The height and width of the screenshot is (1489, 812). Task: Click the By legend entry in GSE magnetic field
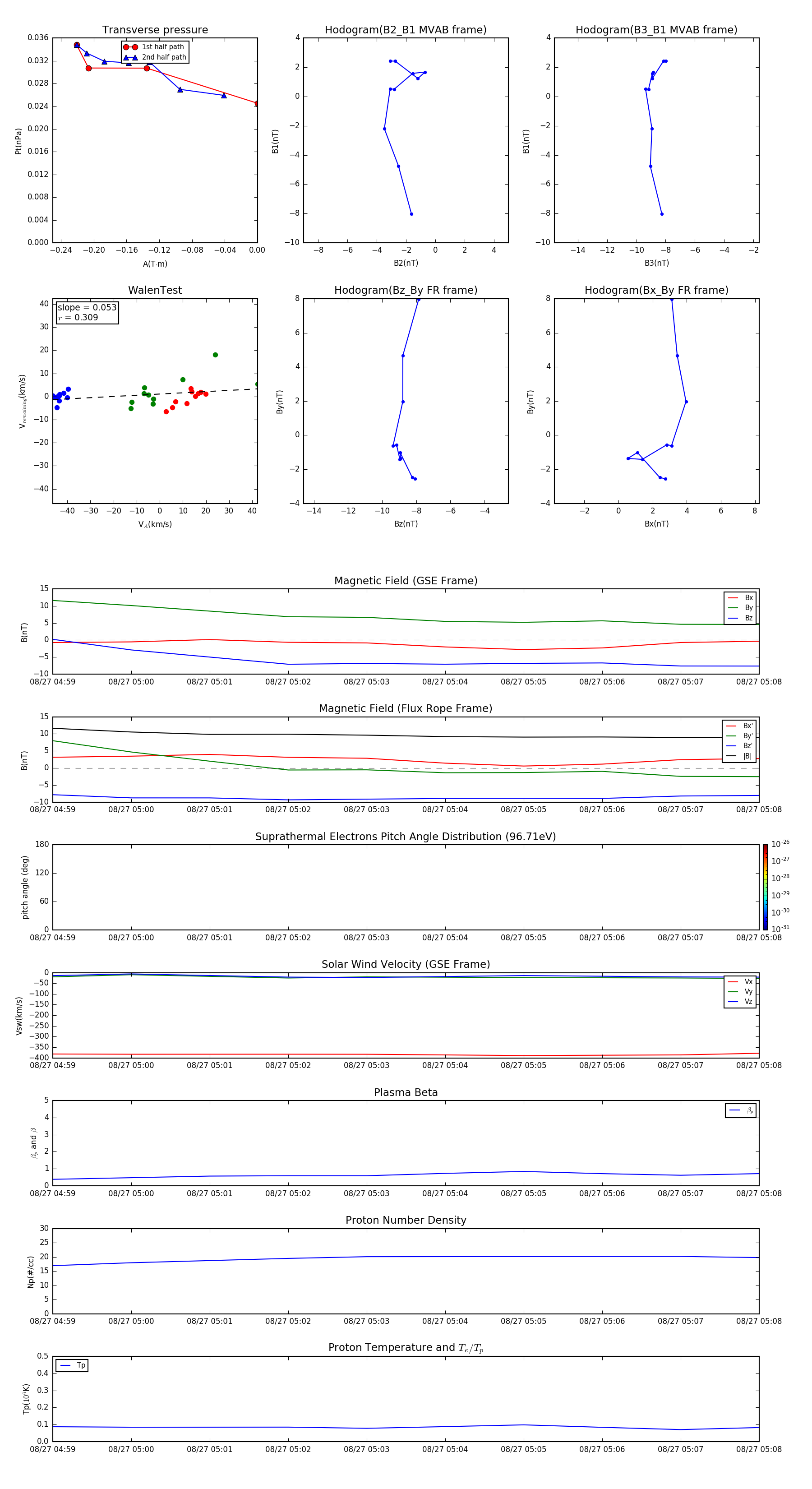740,608
